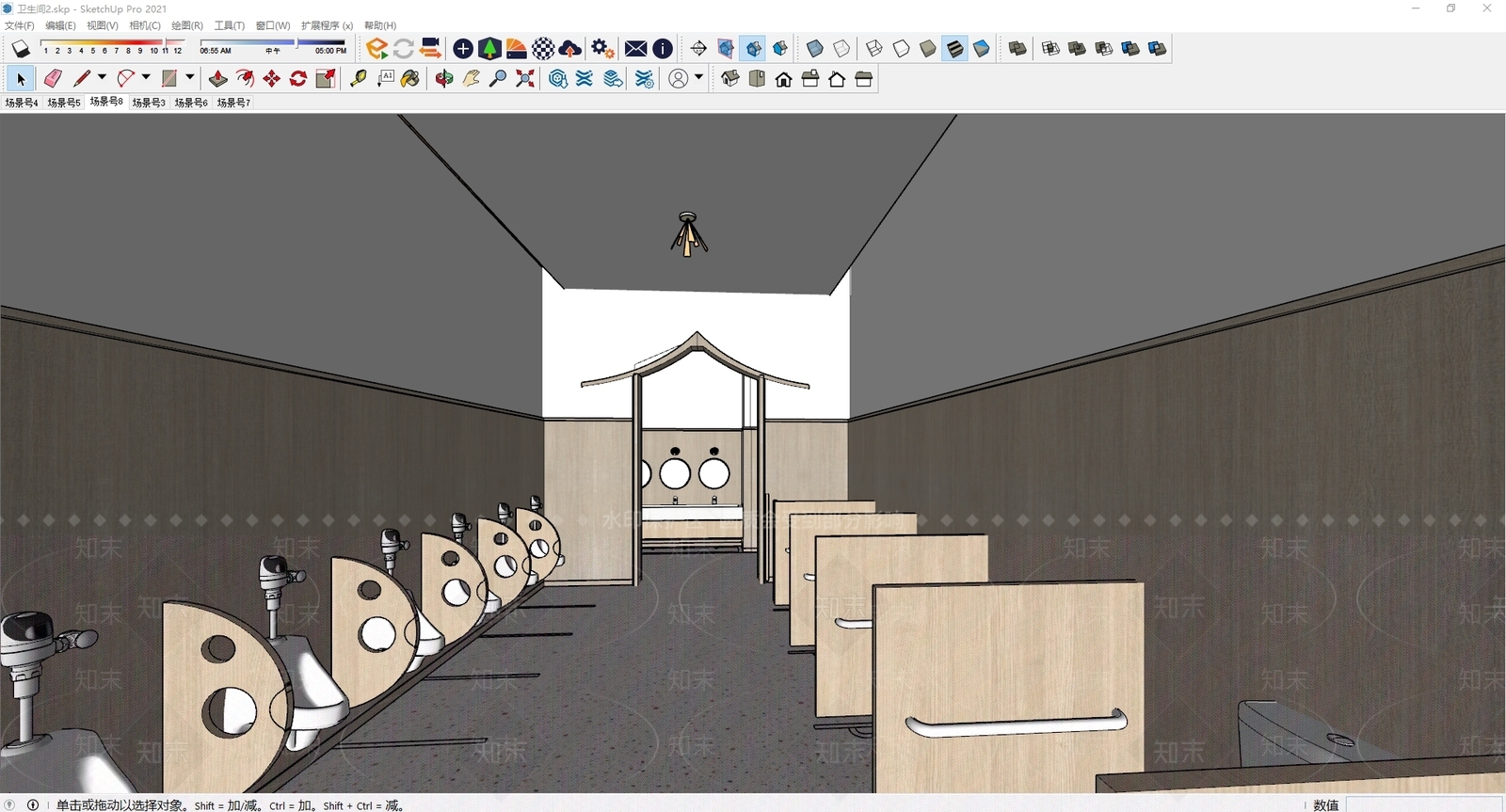Select the Offset tool

(x=245, y=79)
